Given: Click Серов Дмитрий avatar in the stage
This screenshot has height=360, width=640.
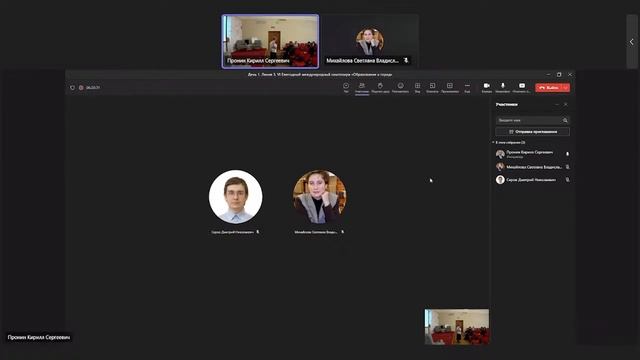Looking at the screenshot, I should [x=236, y=197].
